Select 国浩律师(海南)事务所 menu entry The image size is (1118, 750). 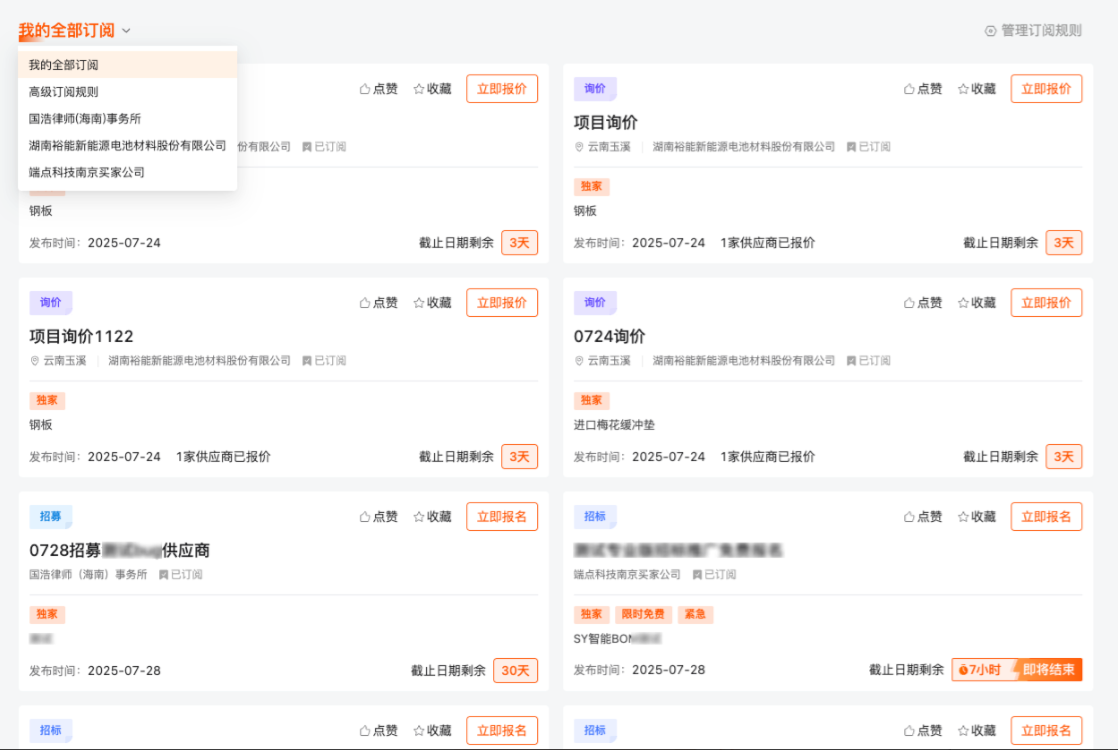[84, 118]
